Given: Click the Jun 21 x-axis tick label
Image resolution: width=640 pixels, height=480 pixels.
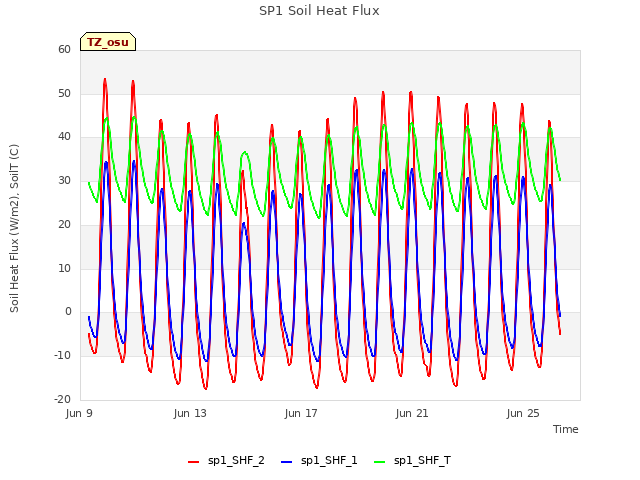Looking at the screenshot, I should (412, 413).
